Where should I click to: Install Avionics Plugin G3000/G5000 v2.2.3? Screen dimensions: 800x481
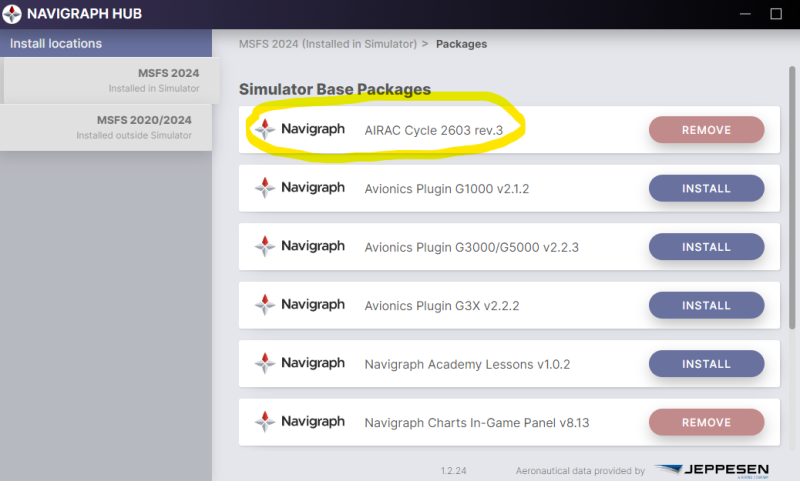click(707, 247)
